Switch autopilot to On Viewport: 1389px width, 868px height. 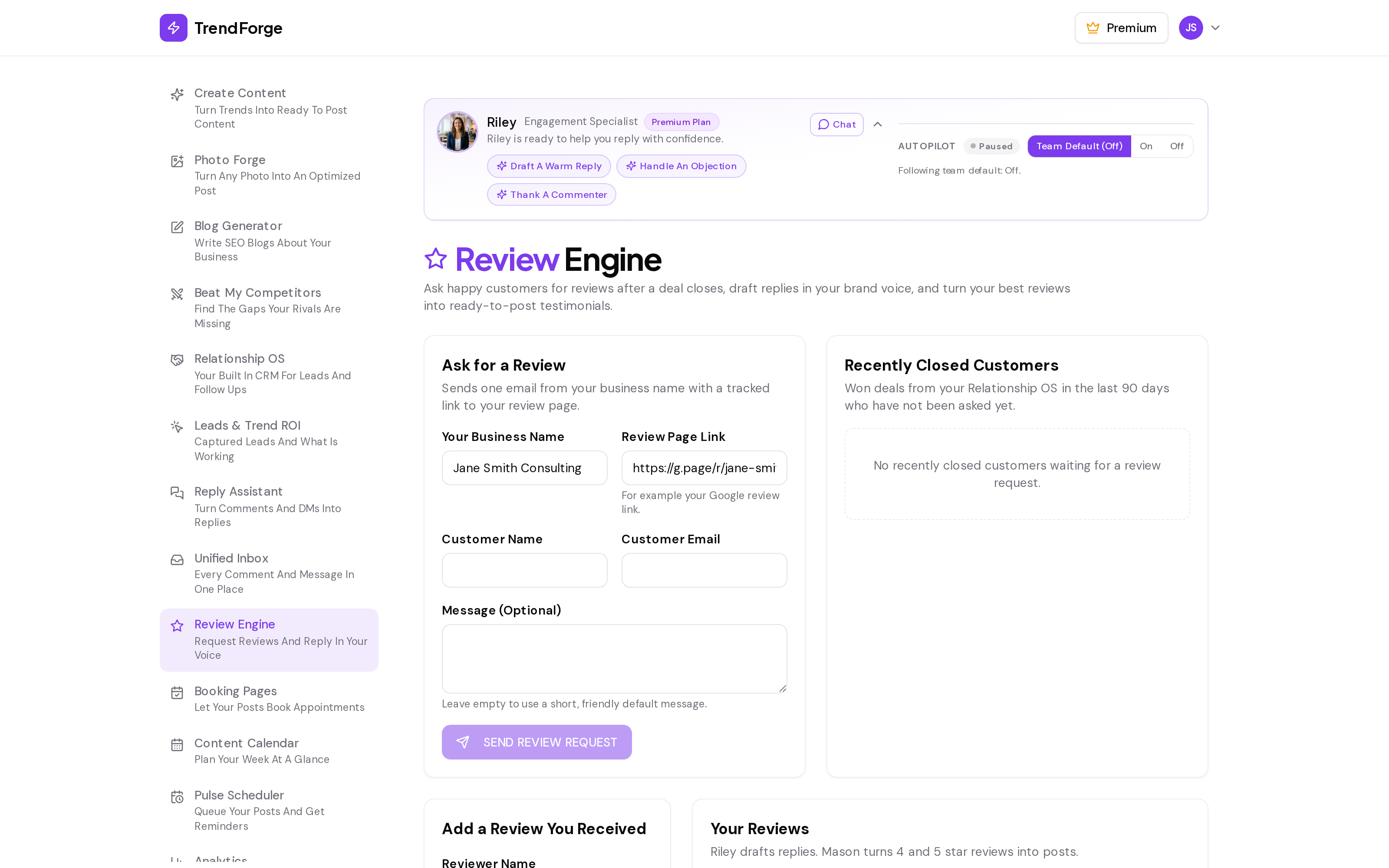click(1145, 146)
